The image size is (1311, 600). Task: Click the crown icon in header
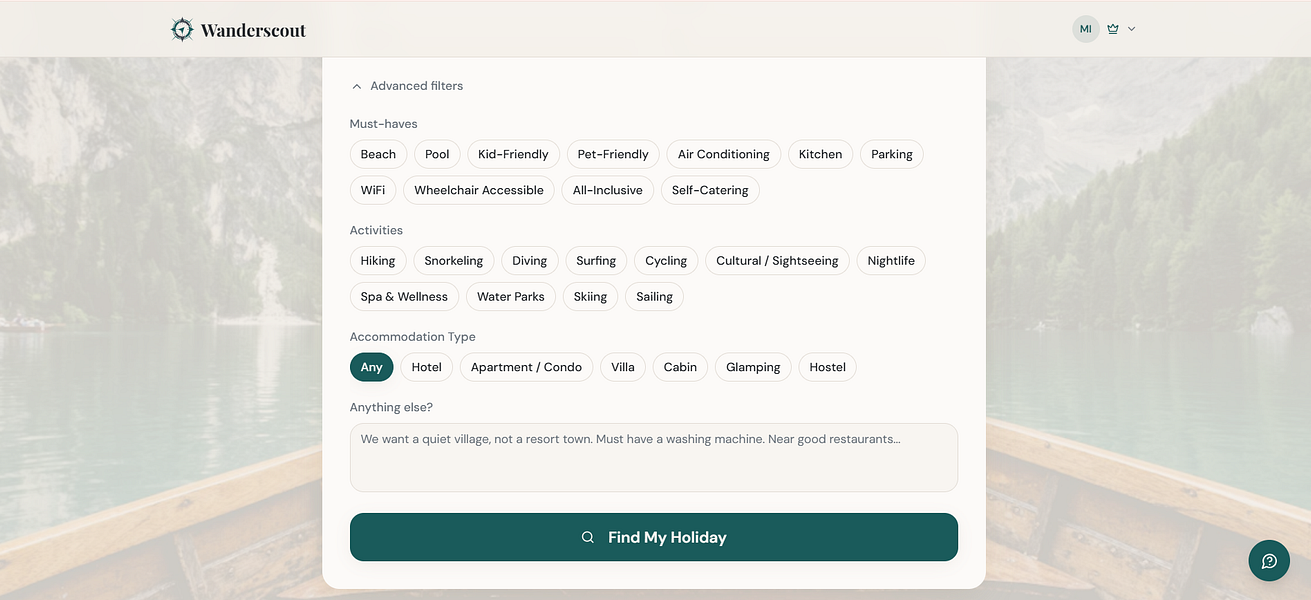[1113, 29]
